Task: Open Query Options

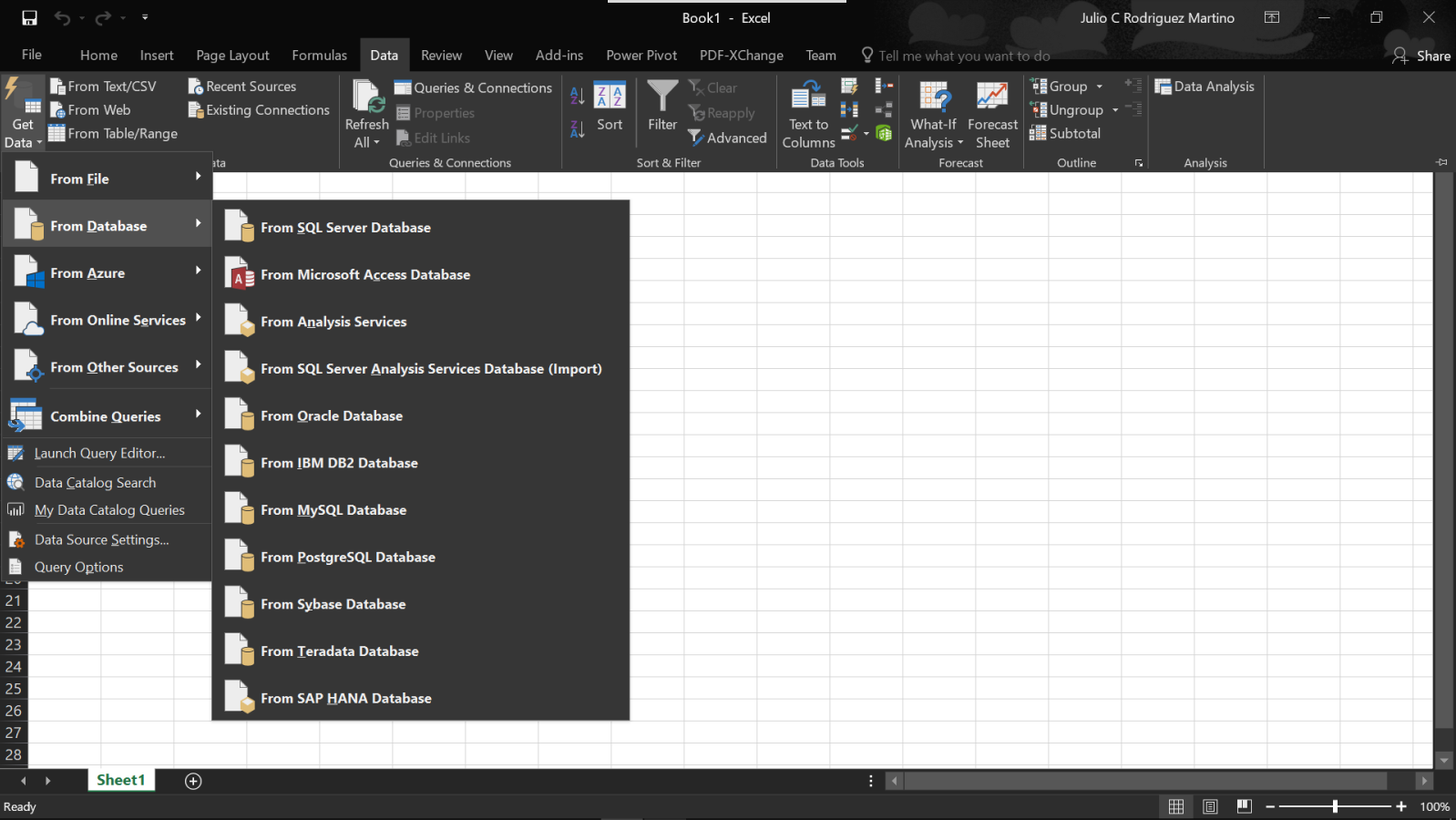Action: [x=108, y=567]
